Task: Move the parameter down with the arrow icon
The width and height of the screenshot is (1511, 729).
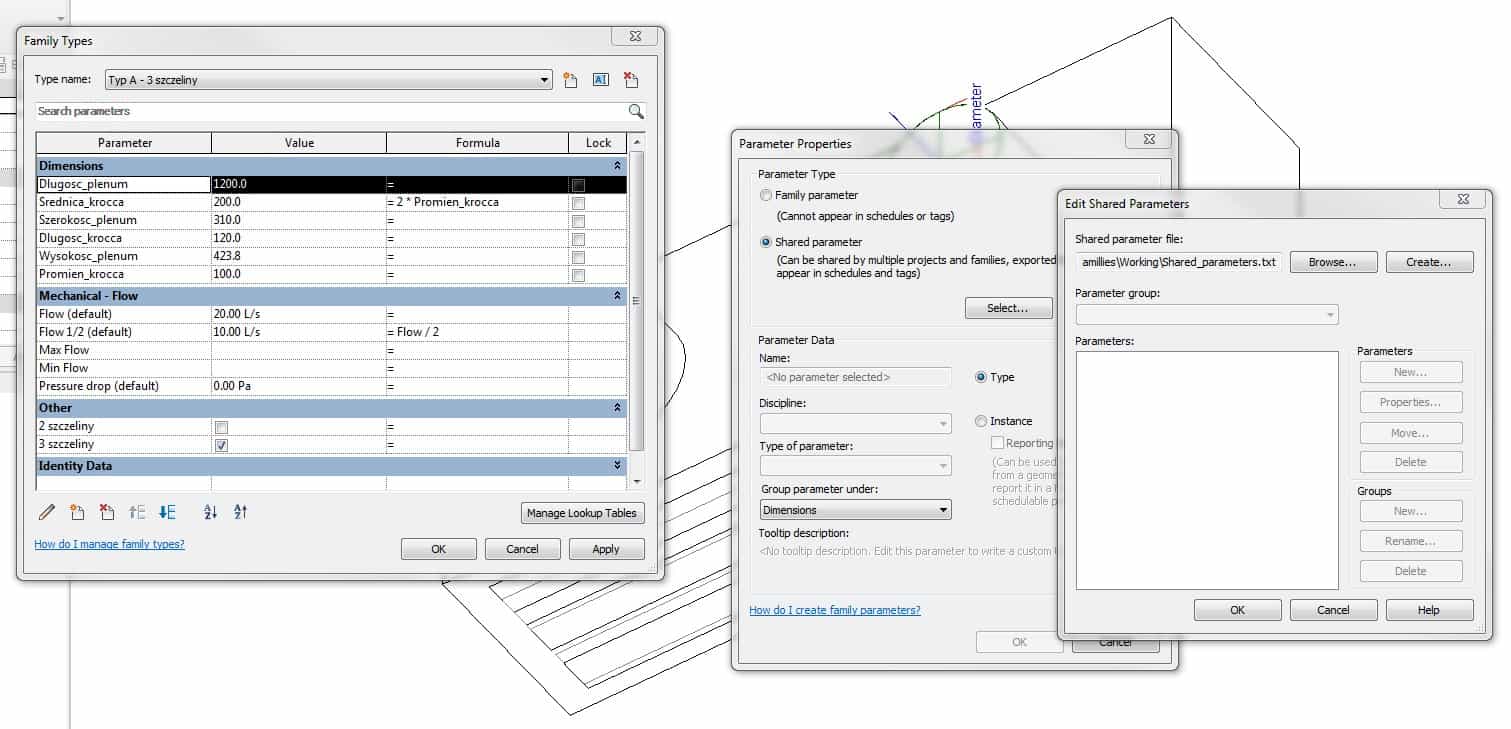Action: 167,512
